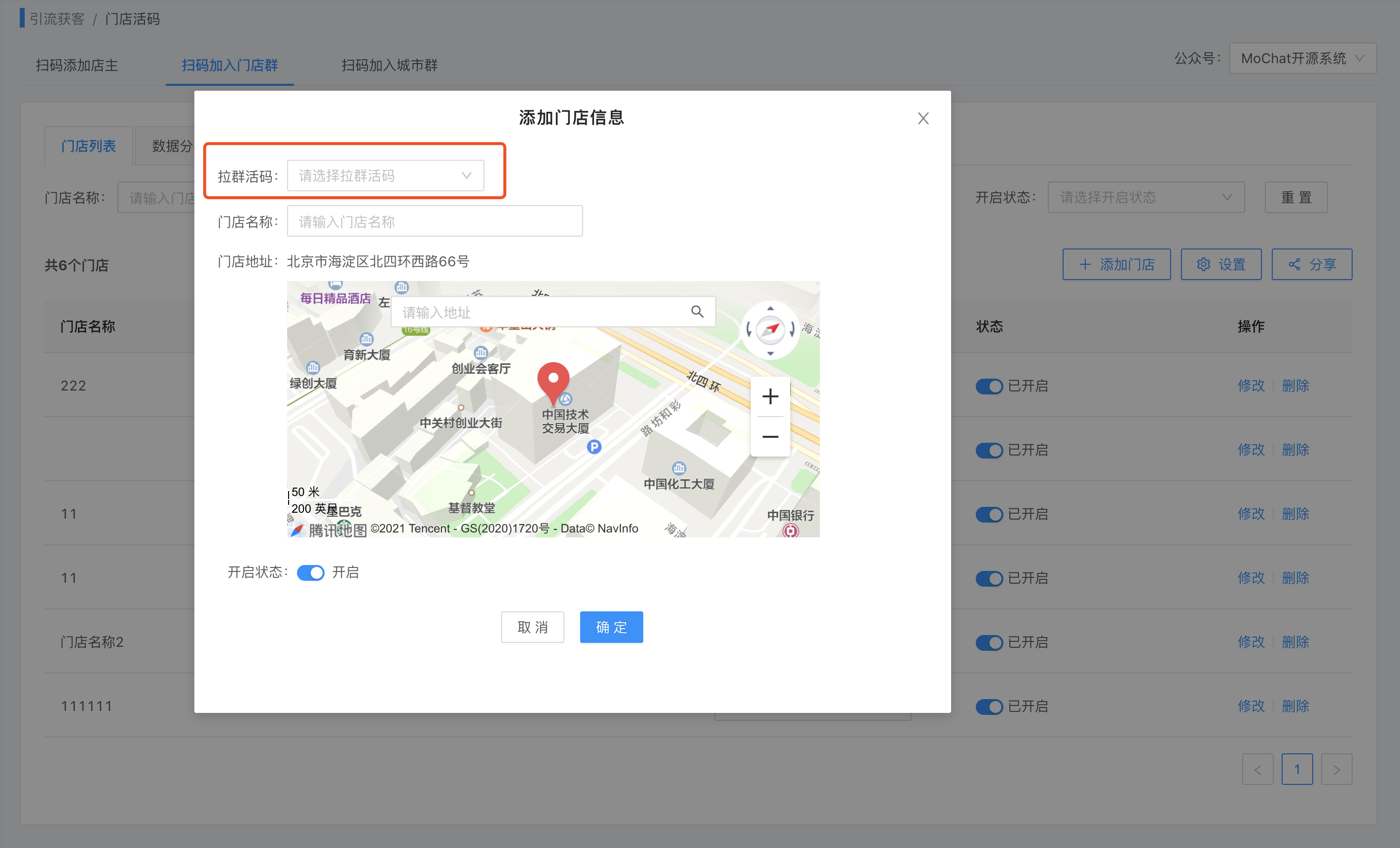This screenshot has height=848, width=1400.
Task: Open the 公众号 MoChat开源系统 dropdown
Action: tap(1302, 59)
